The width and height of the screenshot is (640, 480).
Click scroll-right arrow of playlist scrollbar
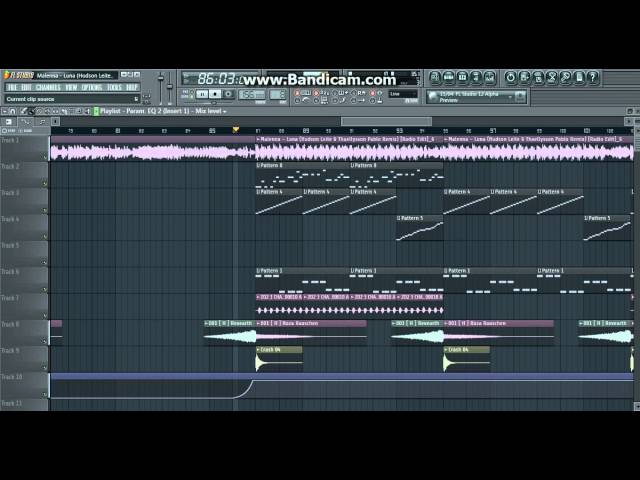tap(628, 121)
